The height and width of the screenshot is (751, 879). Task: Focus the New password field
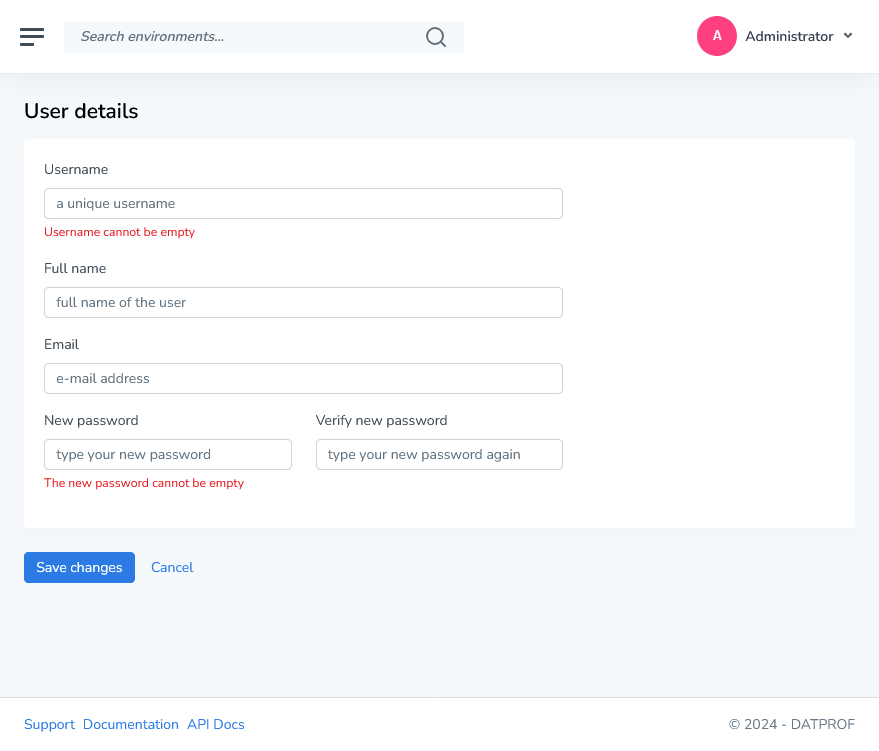tap(168, 455)
